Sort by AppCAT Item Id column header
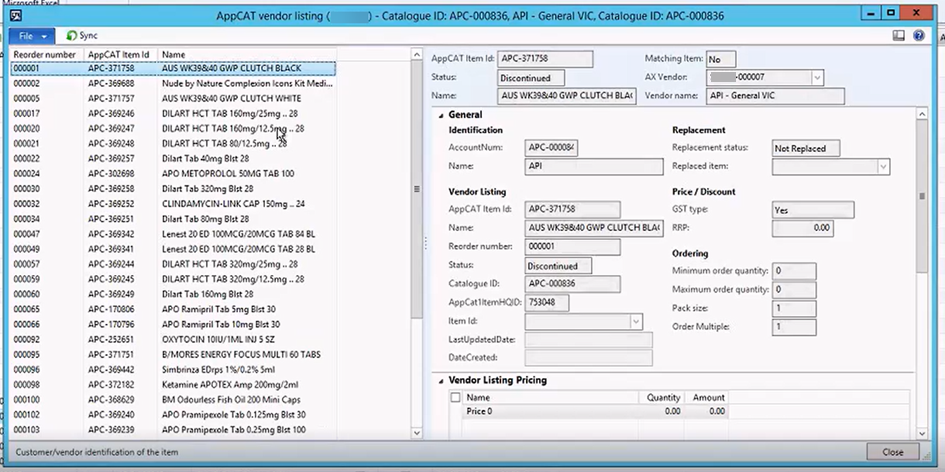 point(119,54)
